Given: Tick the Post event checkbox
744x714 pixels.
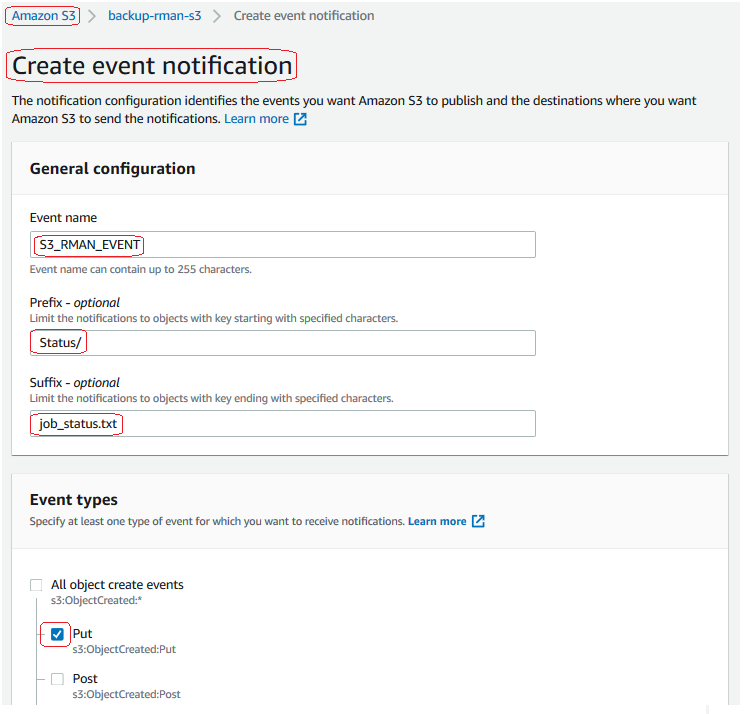Looking at the screenshot, I should point(57,679).
